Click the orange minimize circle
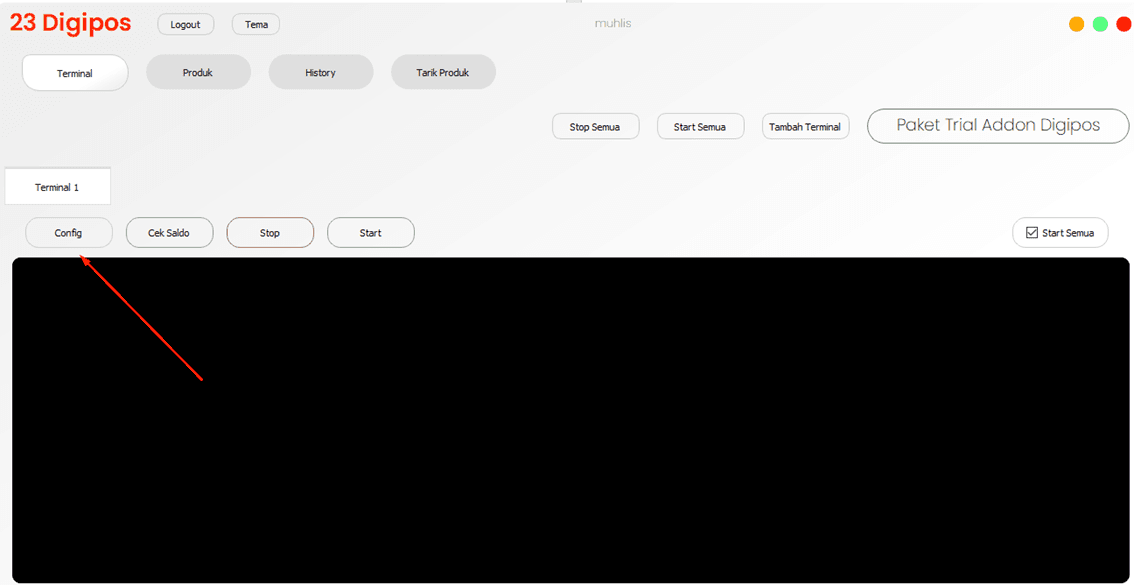The image size is (1134, 585). 1076,24
